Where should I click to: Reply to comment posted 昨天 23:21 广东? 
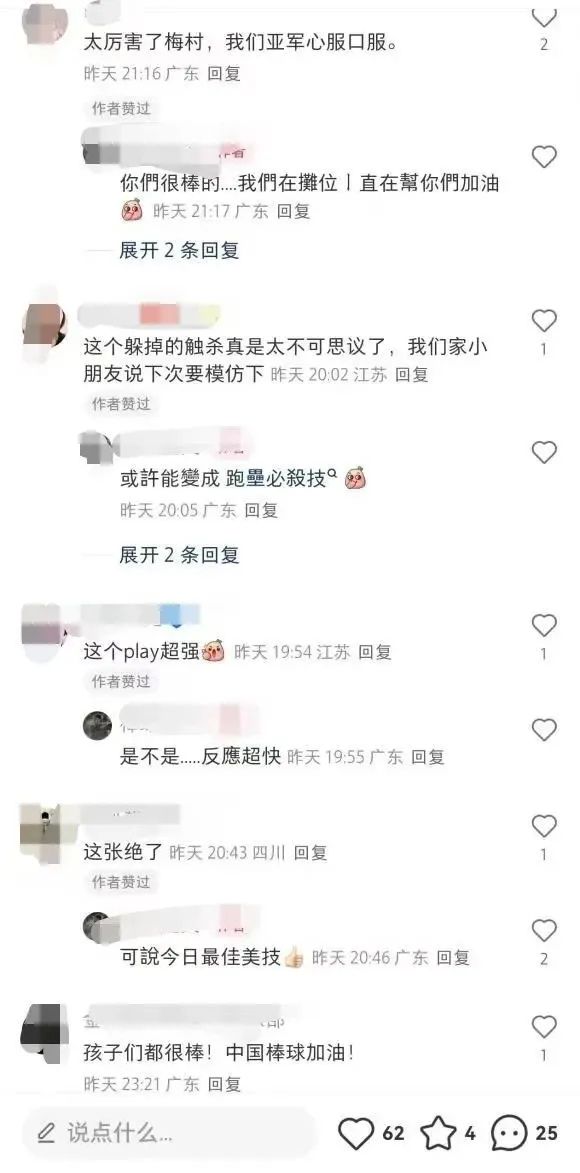coord(224,1083)
